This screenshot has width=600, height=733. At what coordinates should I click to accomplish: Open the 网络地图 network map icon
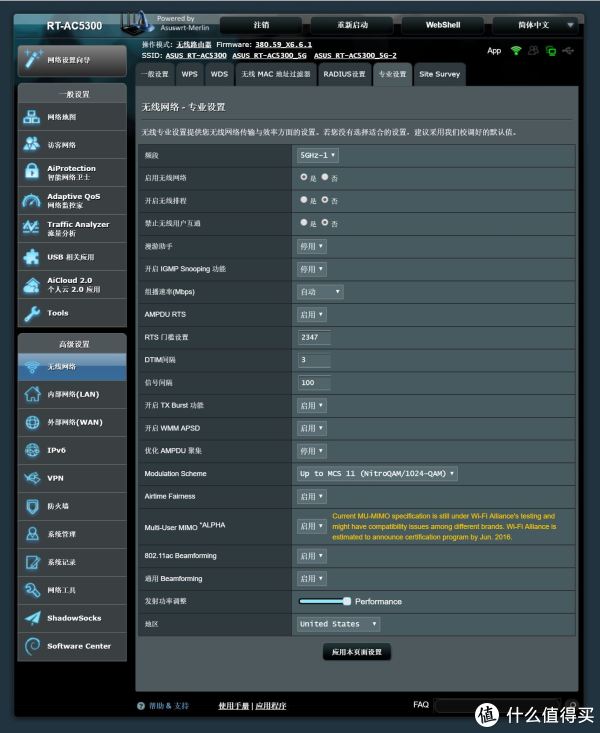[x=31, y=117]
